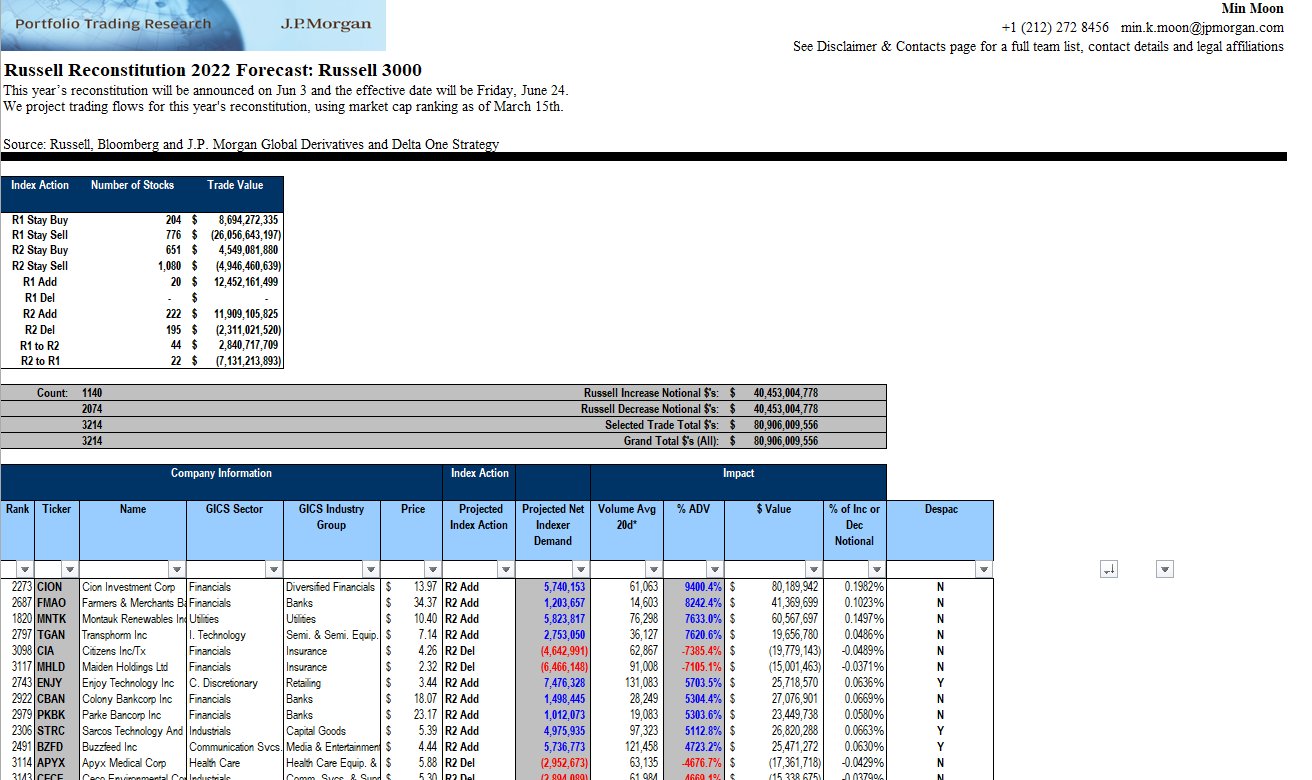
Task: Click the Russell Increase Notional $'s label
Action: [x=650, y=393]
